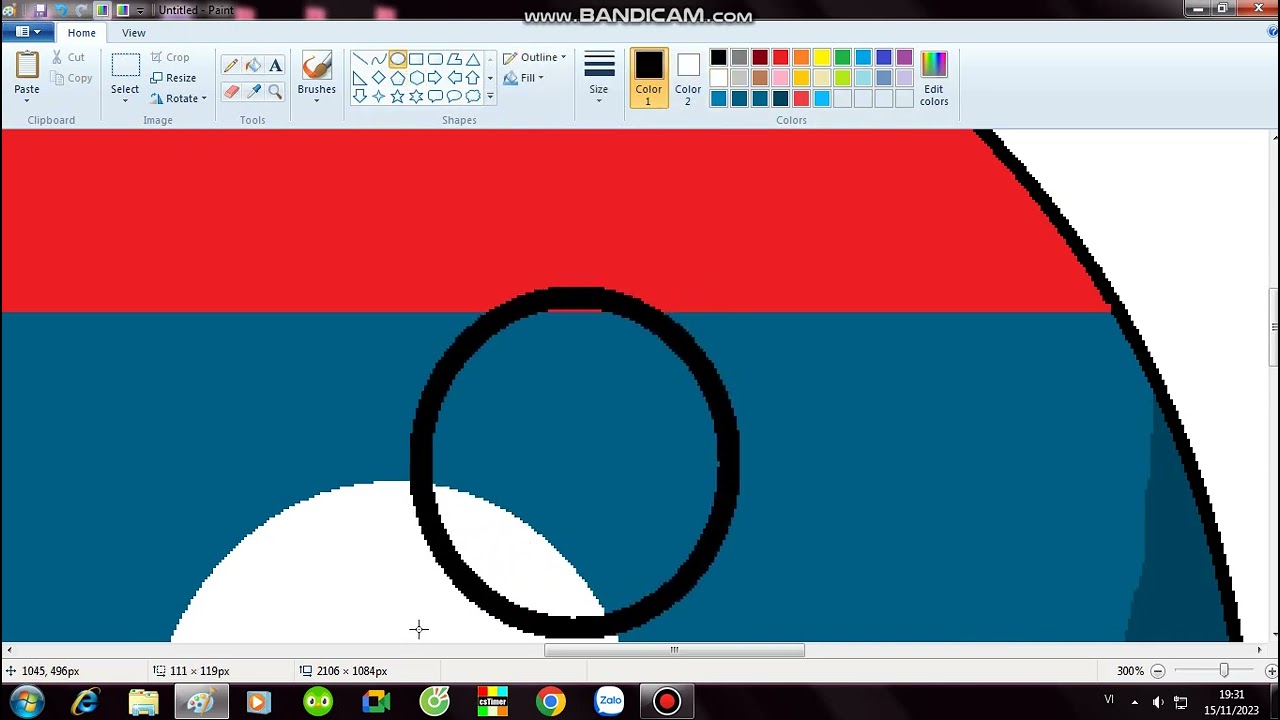Image resolution: width=1280 pixels, height=720 pixels.
Task: Open the Paste dropdown arrow
Action: pos(27,101)
